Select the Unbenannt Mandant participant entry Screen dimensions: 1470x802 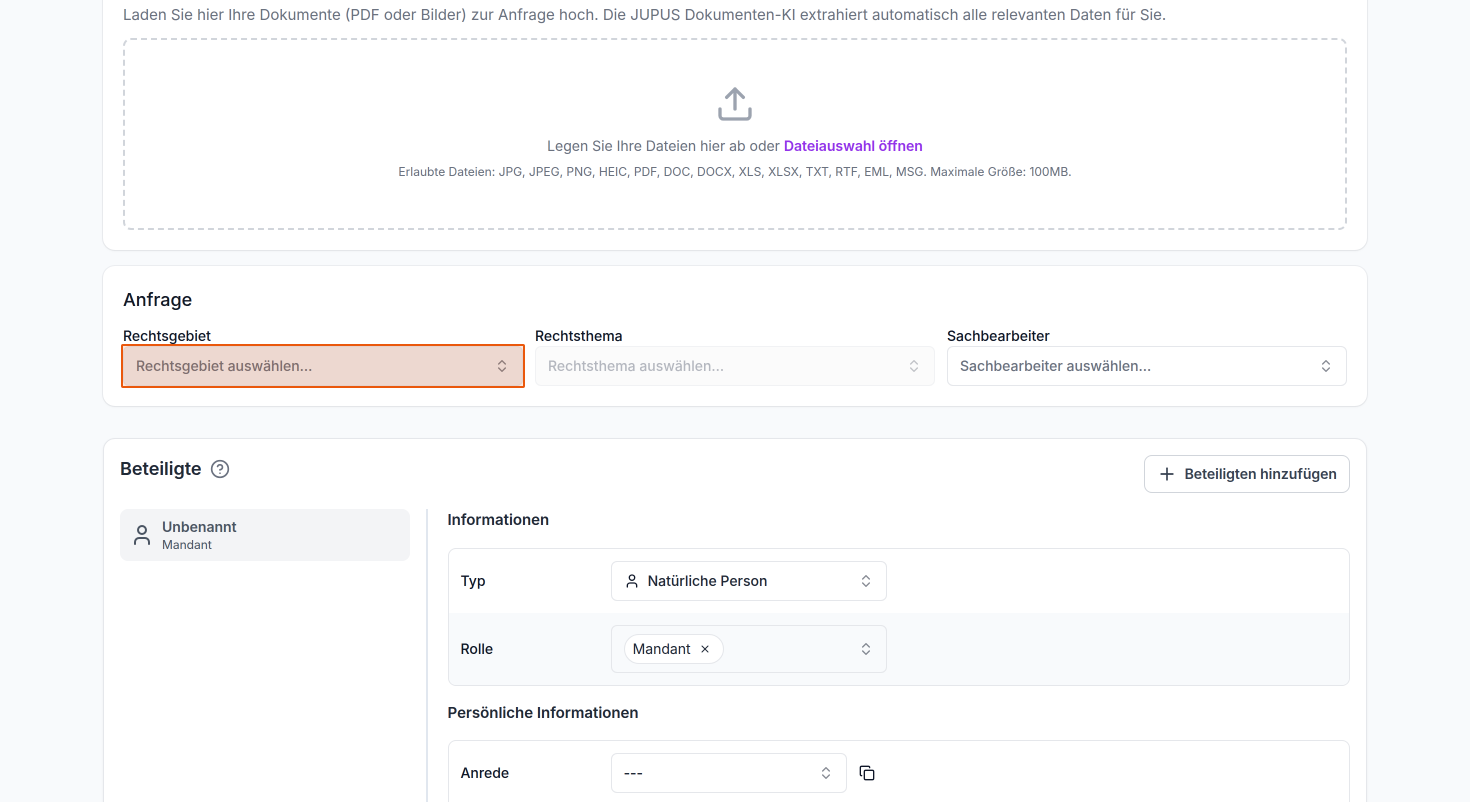tap(265, 535)
